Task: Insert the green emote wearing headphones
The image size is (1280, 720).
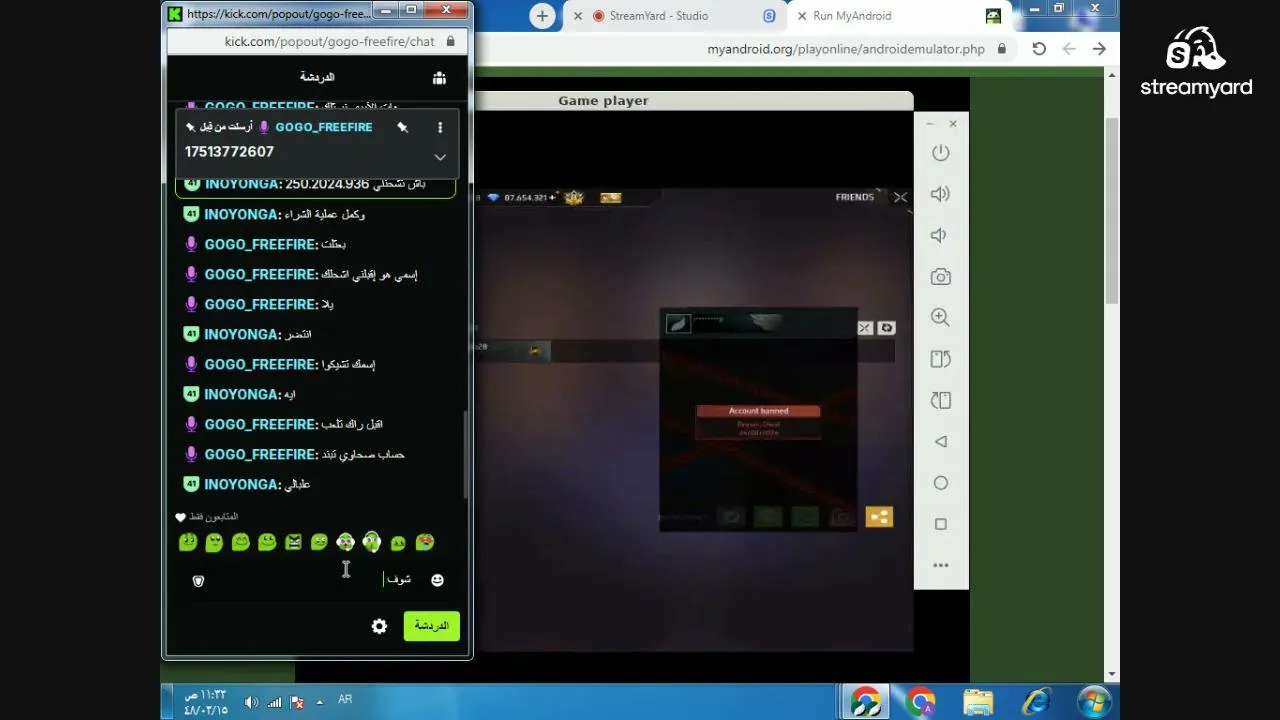Action: (x=371, y=542)
